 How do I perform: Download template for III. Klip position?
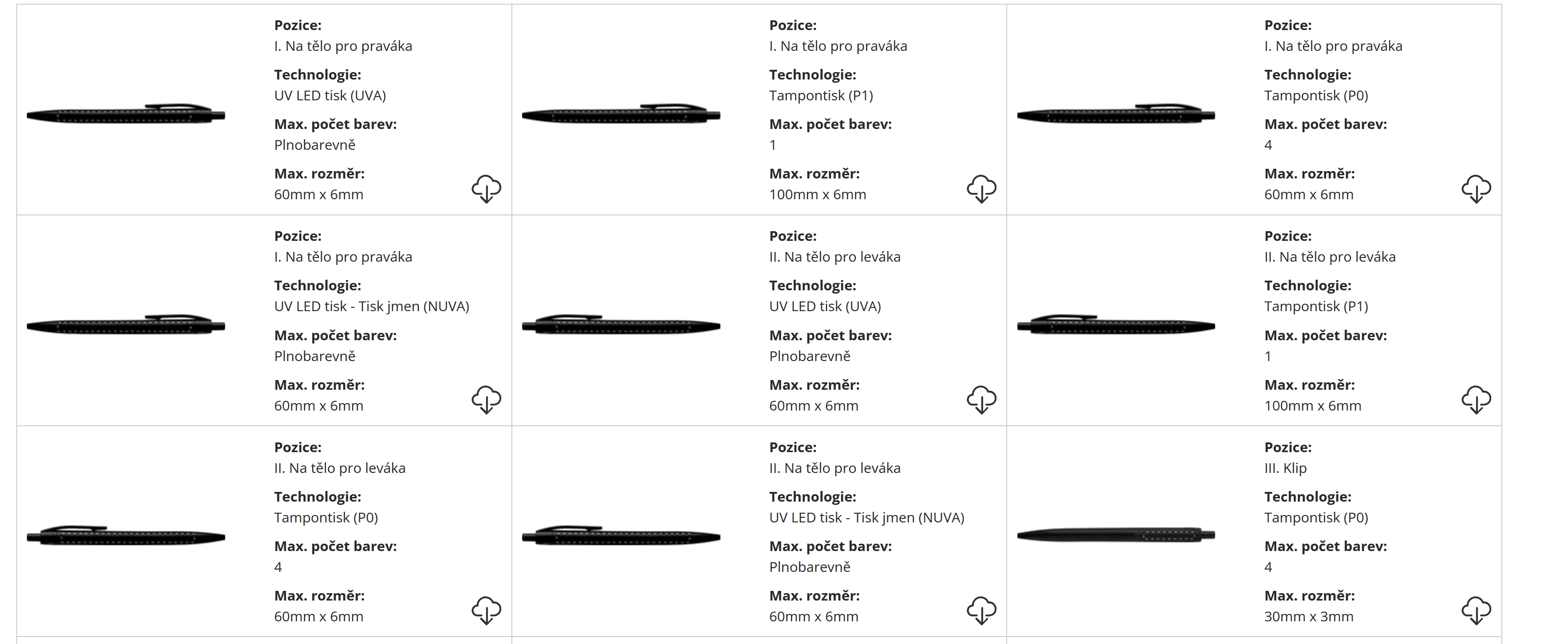(x=1476, y=610)
